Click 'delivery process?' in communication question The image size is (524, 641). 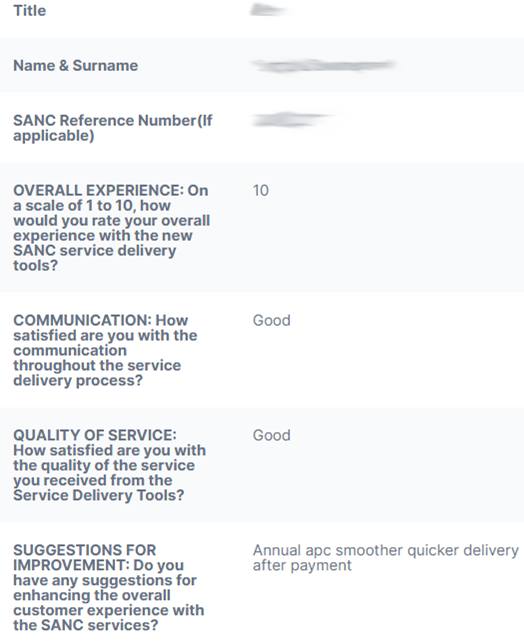pyautogui.click(x=78, y=381)
